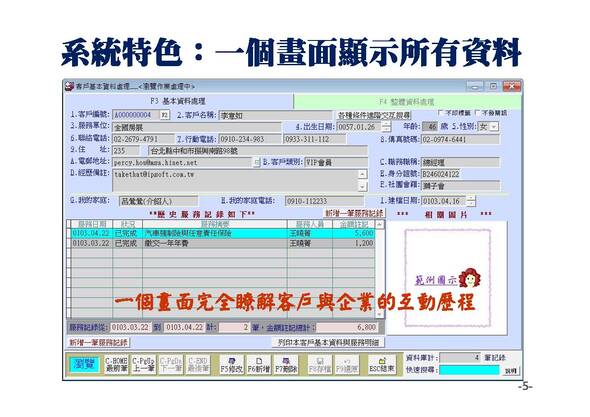Click the 我的家庭 family field
Viewport: 590px width, 417px height.
[158, 201]
